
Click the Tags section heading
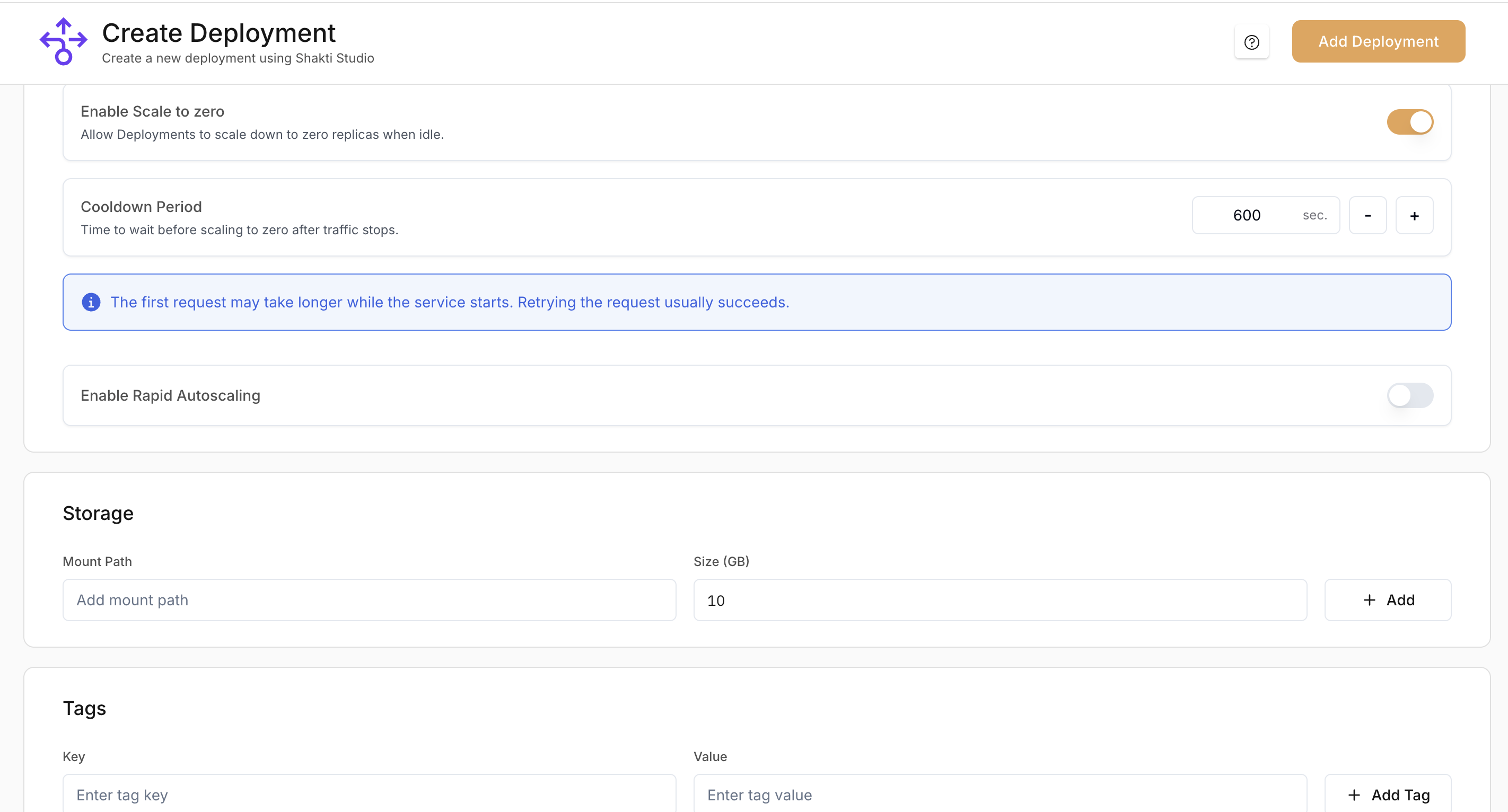84,709
